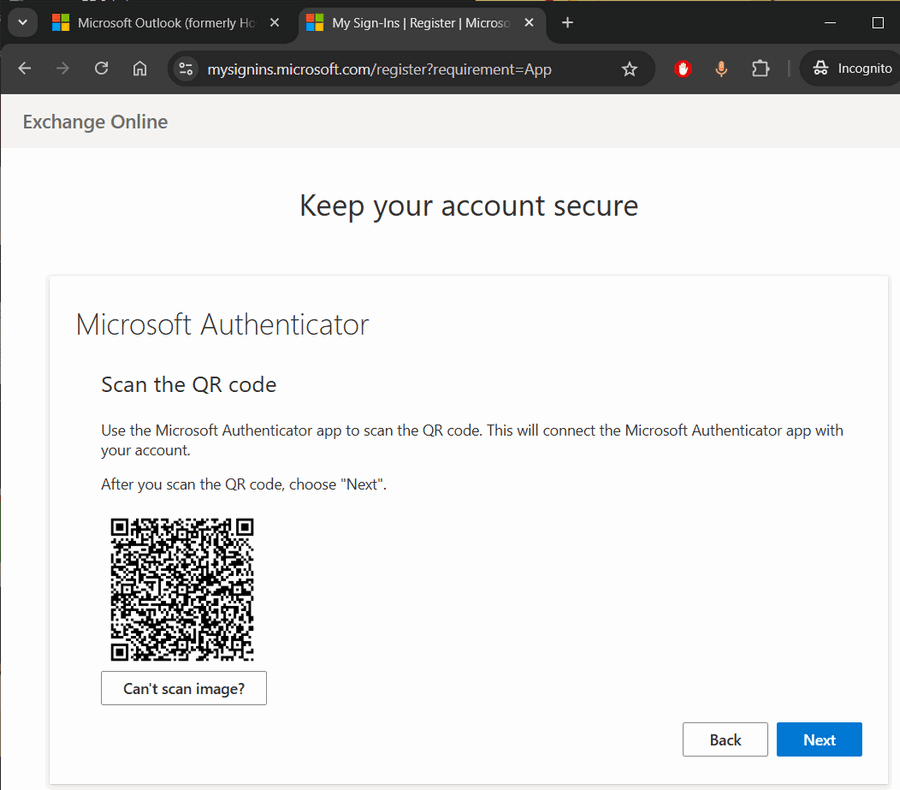The width and height of the screenshot is (900, 790).
Task: Click the browser forward arrow
Action: point(63,69)
